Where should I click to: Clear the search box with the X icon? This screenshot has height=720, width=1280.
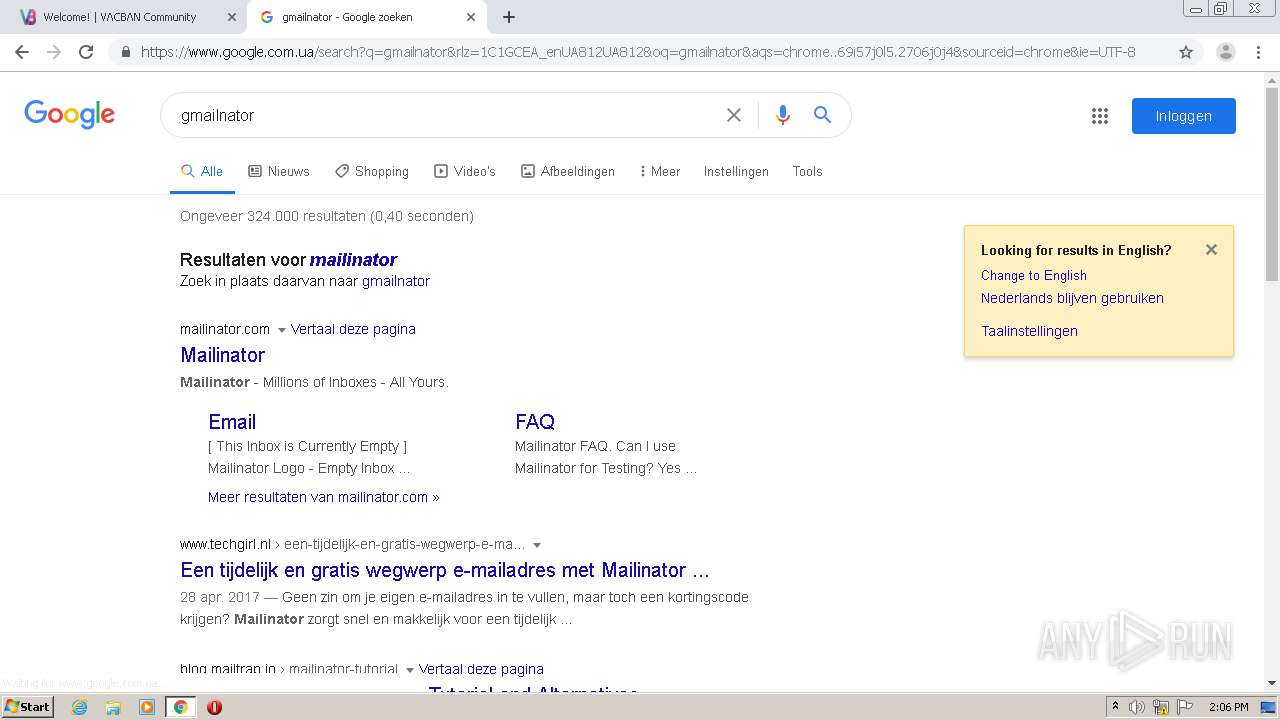(734, 115)
